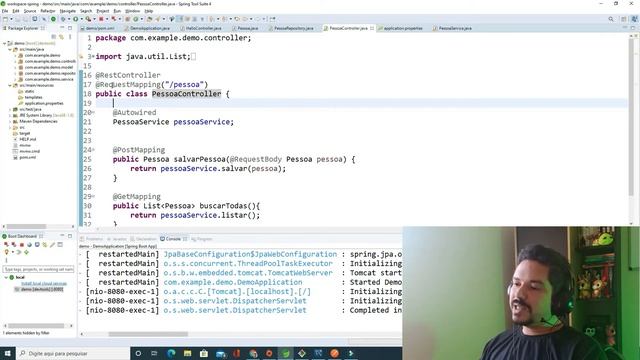
Task: Open the Window menu
Action: (132, 11)
